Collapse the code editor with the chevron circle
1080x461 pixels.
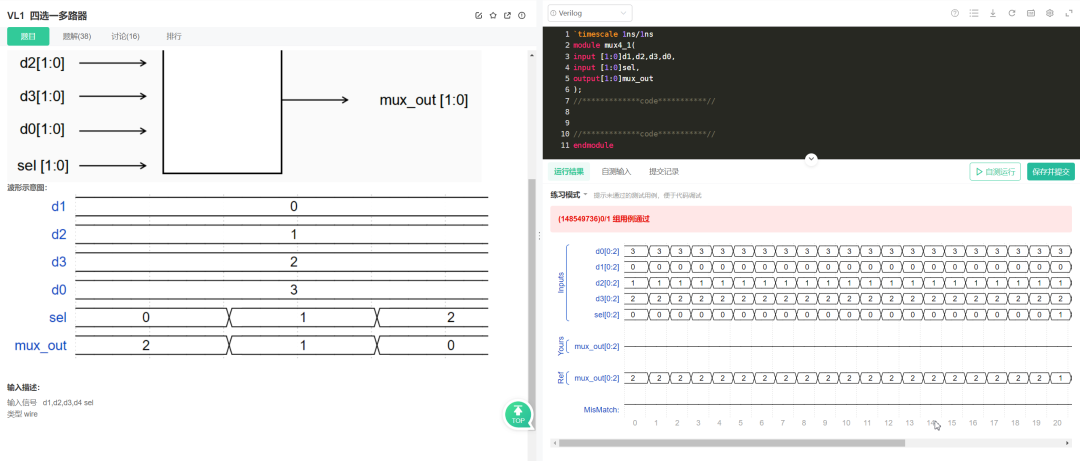(x=811, y=159)
